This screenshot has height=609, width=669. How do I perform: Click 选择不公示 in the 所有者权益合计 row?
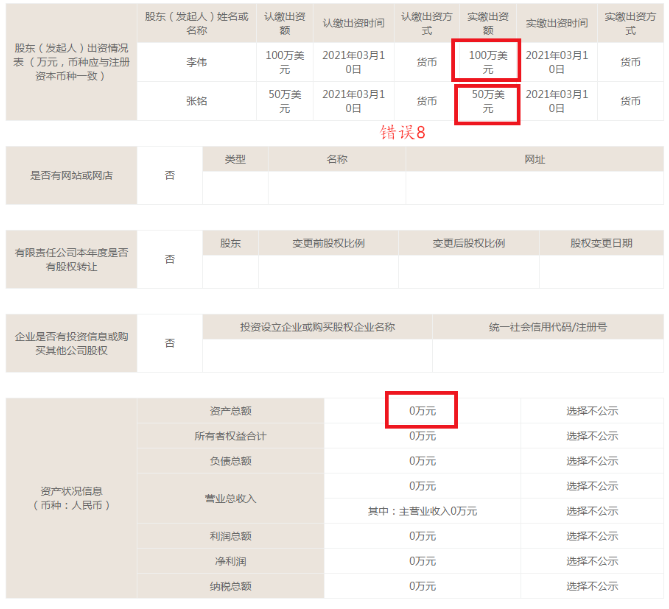point(592,436)
